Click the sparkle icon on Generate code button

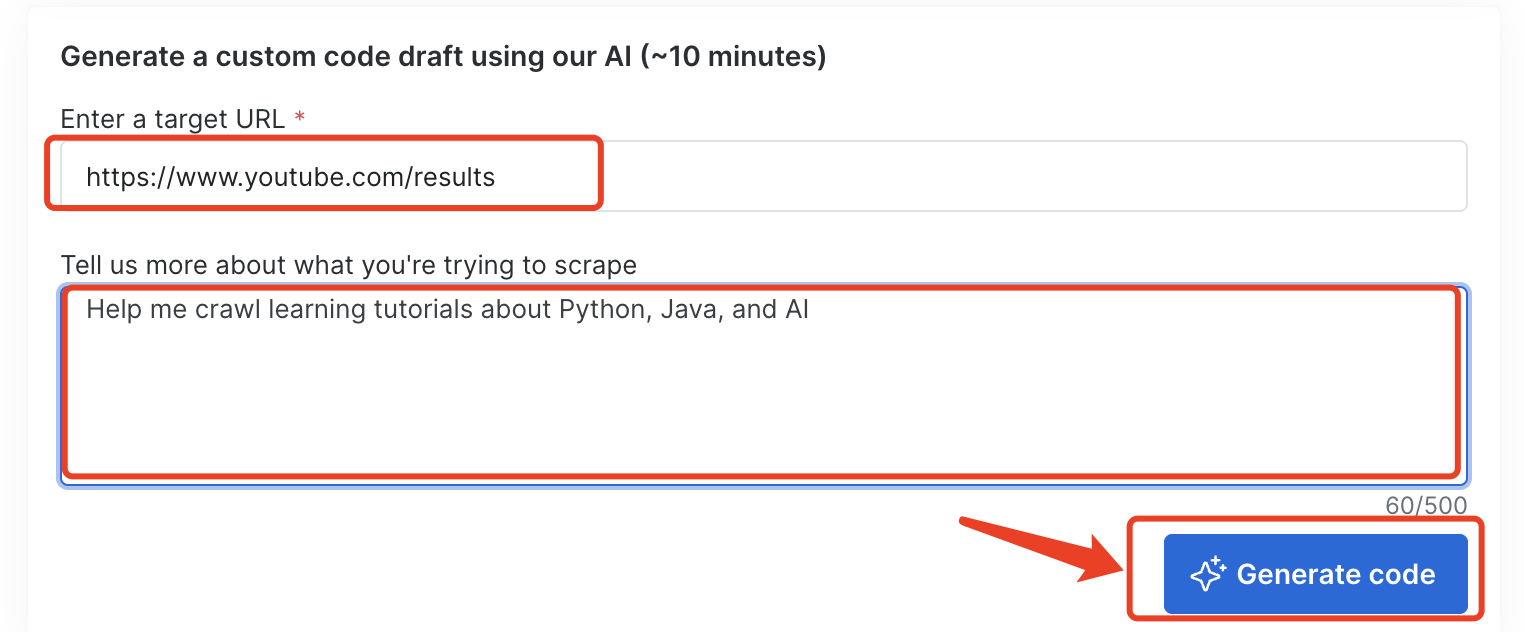tap(1207, 574)
